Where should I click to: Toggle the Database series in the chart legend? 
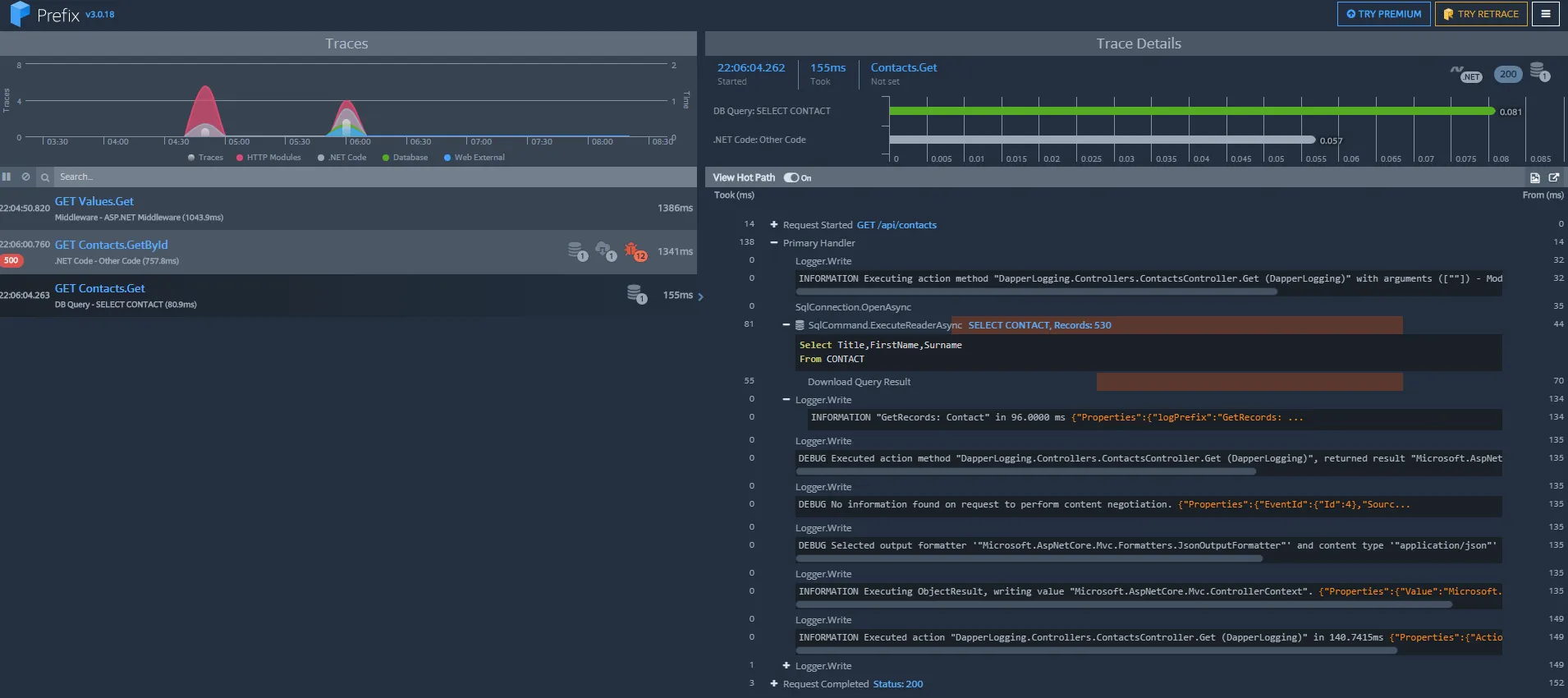pos(404,158)
